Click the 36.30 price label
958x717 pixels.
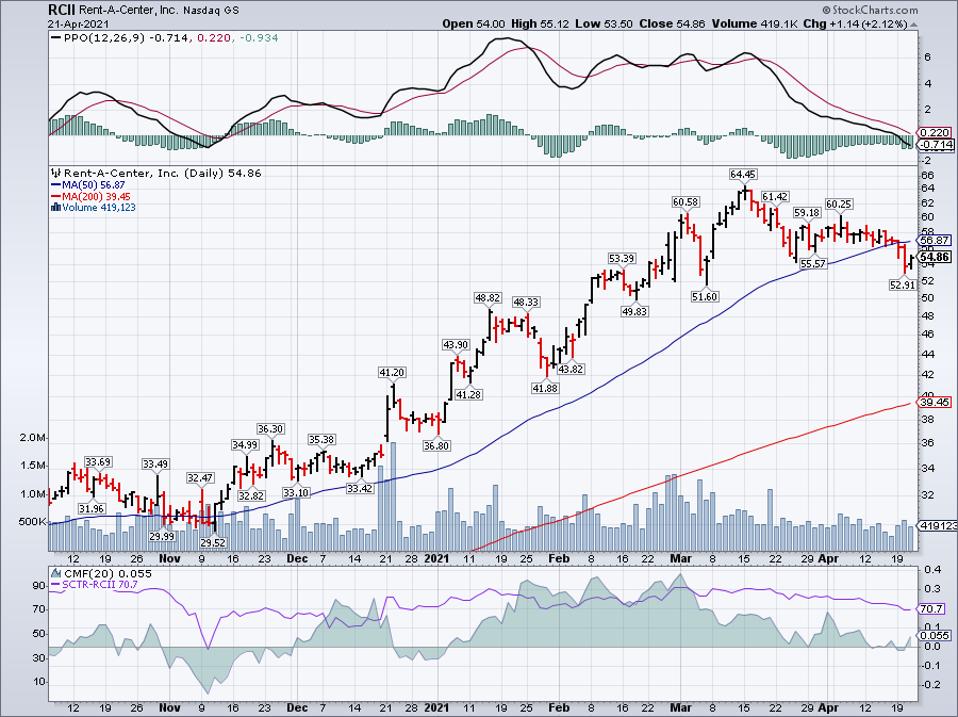coord(270,429)
